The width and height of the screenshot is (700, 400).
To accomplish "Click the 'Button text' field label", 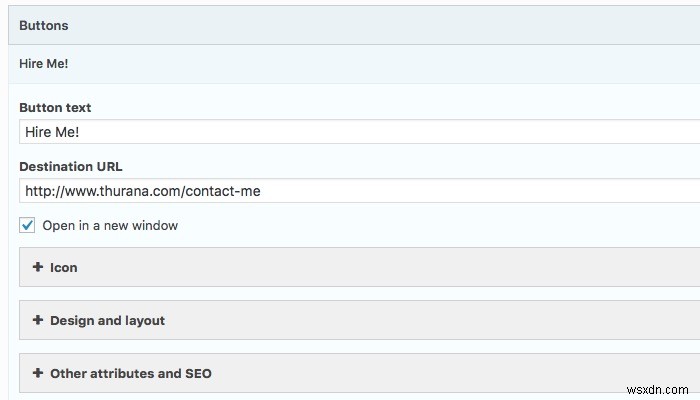I will 55,108.
